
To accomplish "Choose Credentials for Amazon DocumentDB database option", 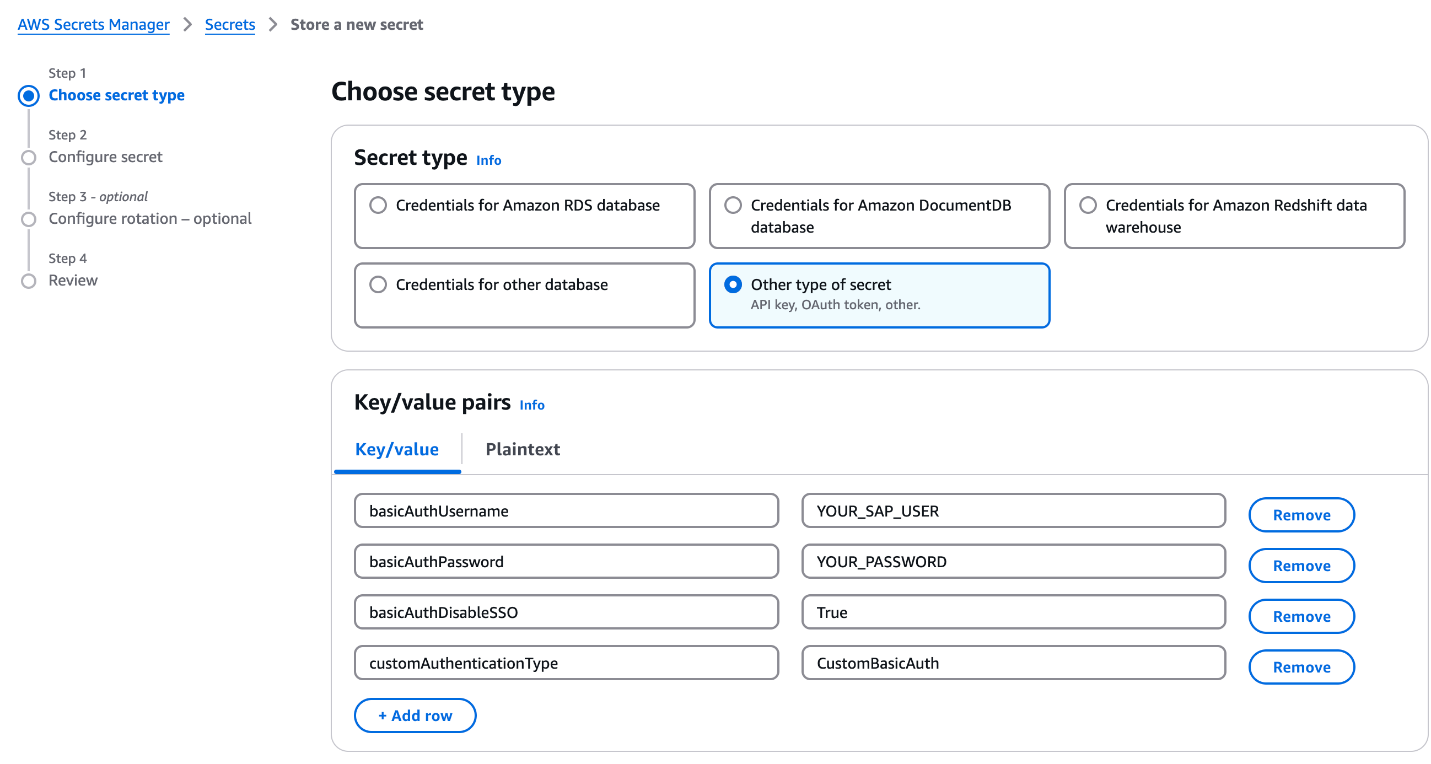I will click(733, 205).
